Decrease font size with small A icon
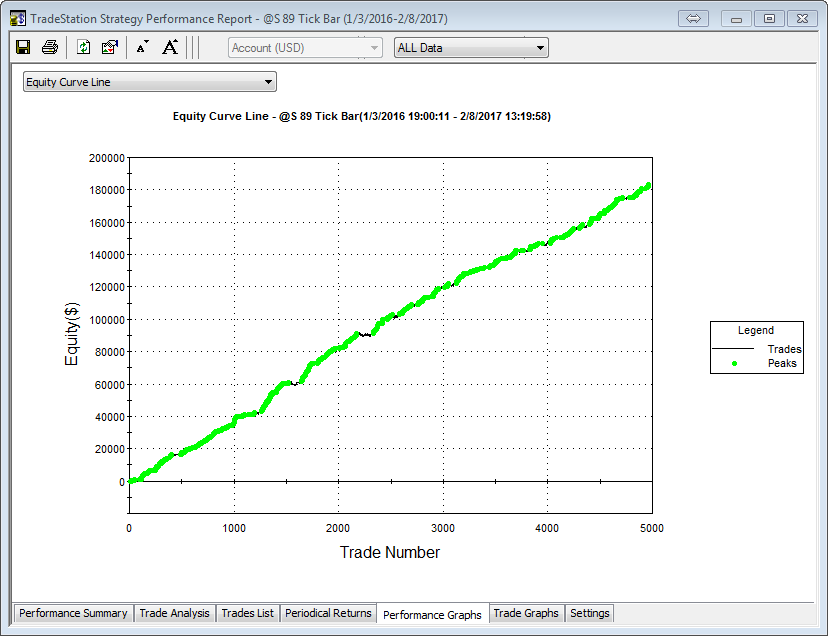 [x=142, y=47]
